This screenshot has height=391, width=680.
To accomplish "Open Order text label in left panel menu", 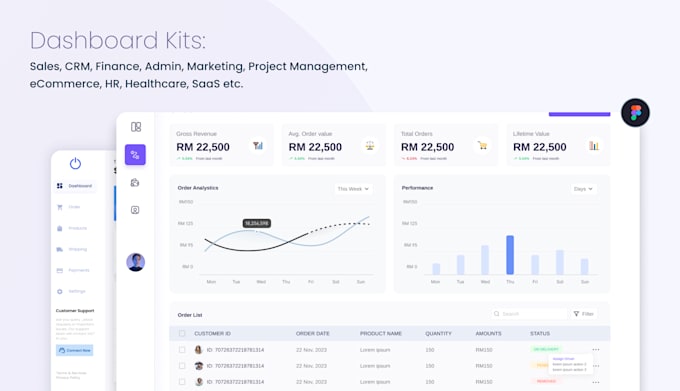I will [x=74, y=207].
